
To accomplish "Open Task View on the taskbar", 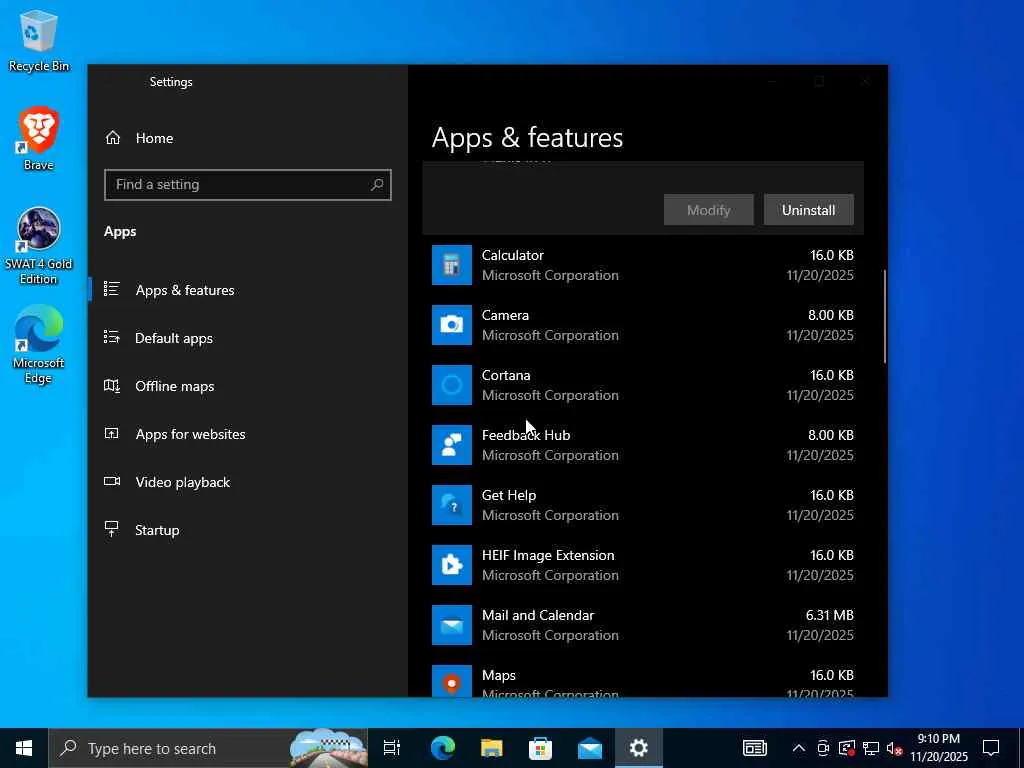I will pyautogui.click(x=392, y=748).
